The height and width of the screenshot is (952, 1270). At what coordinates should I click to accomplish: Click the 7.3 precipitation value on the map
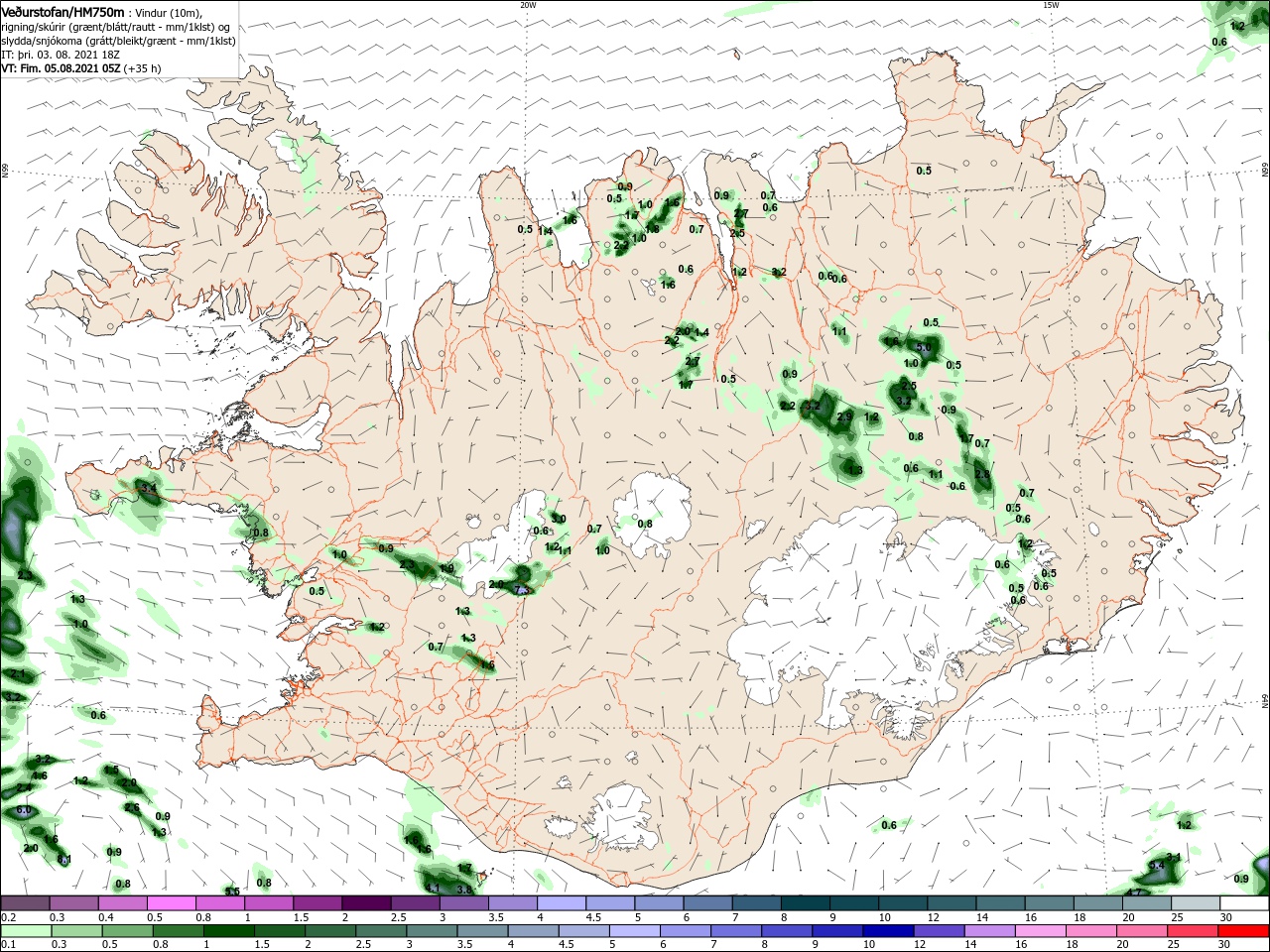pos(523,589)
